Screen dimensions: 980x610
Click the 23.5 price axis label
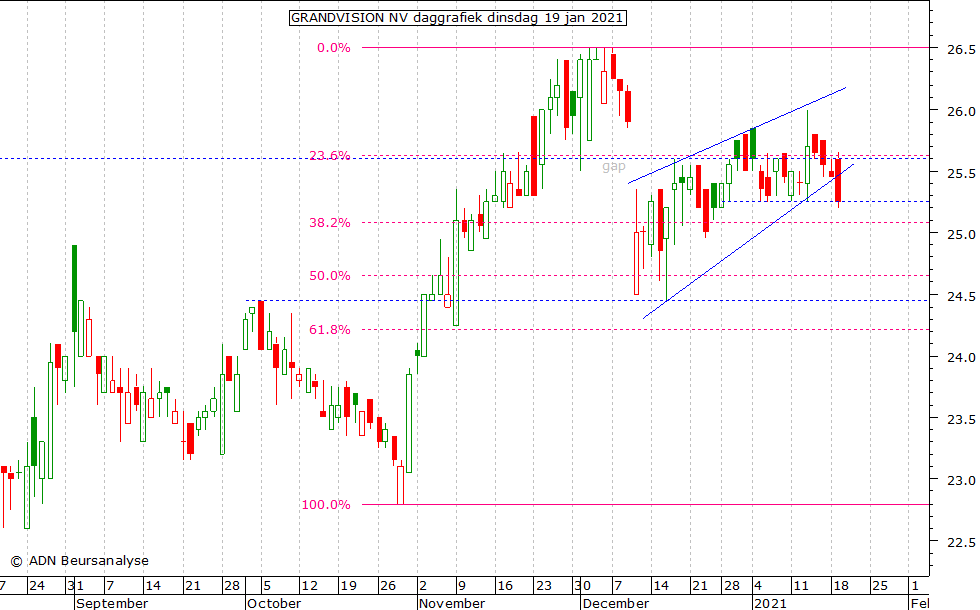[x=961, y=420]
